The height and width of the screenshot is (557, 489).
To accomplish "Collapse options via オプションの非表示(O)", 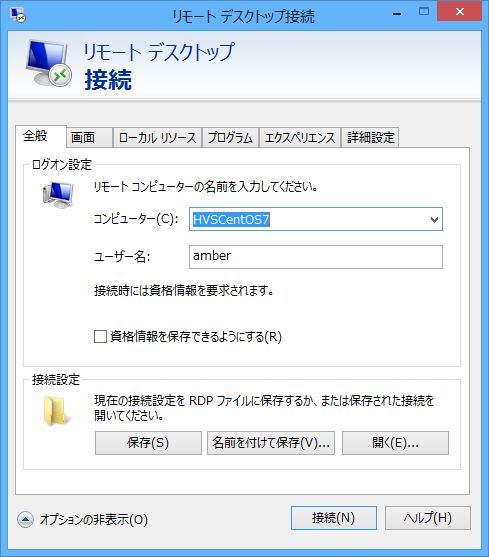I will pyautogui.click(x=94, y=520).
